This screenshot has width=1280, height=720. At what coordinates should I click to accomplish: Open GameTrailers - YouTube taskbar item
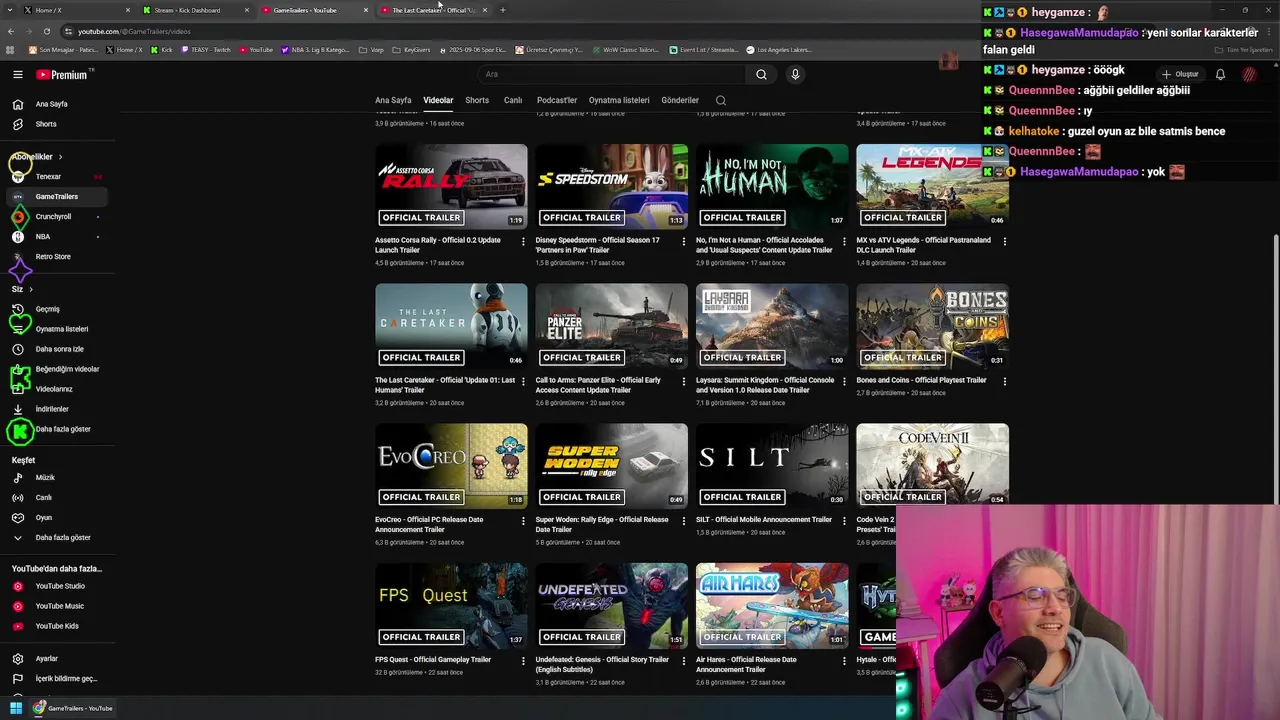[71, 708]
